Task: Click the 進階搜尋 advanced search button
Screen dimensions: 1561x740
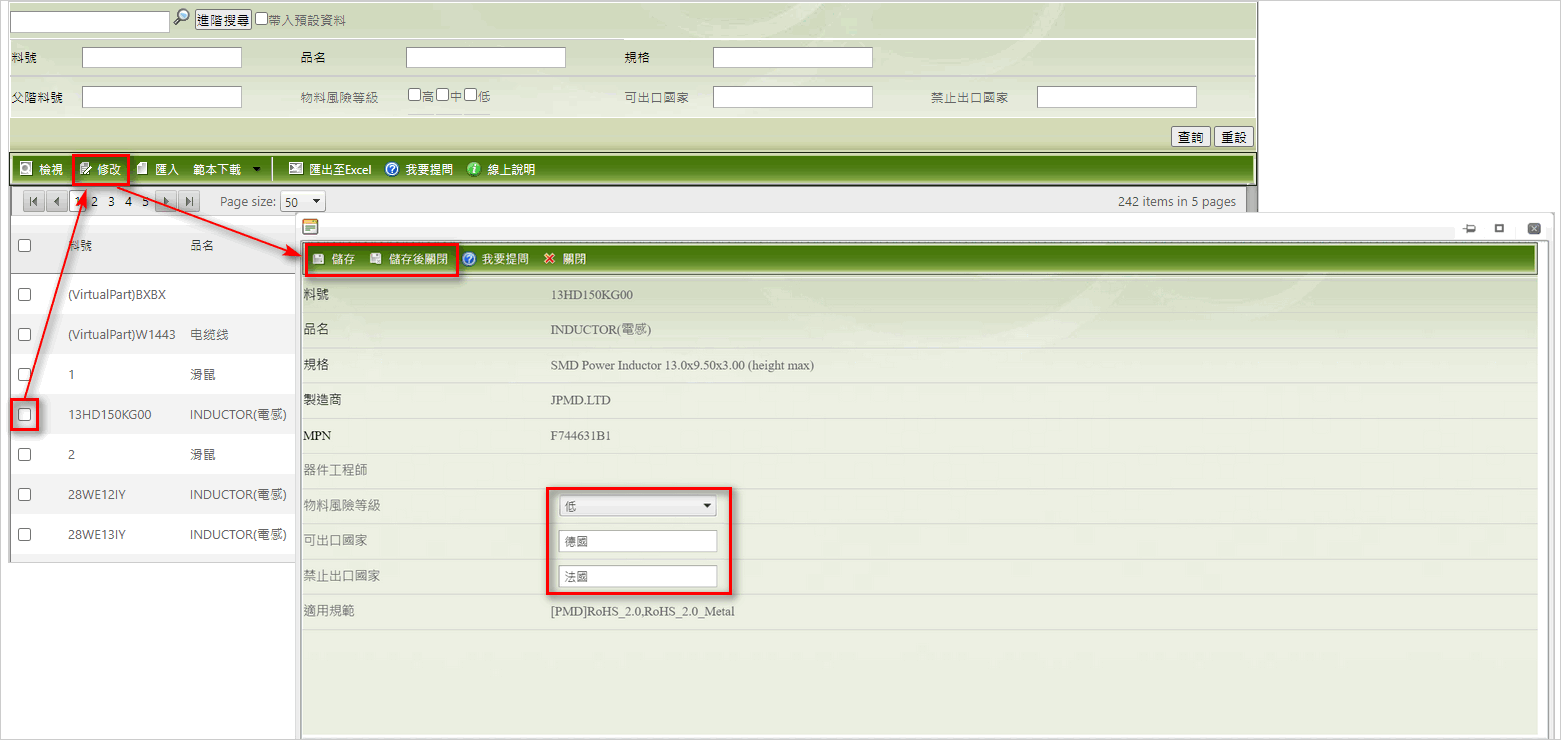Action: click(x=223, y=20)
